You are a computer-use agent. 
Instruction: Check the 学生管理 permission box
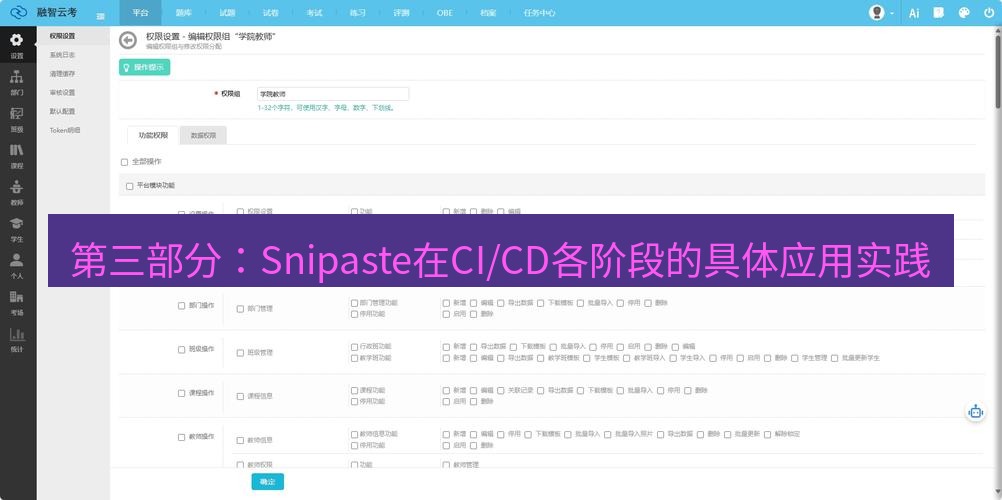pyautogui.click(x=795, y=358)
